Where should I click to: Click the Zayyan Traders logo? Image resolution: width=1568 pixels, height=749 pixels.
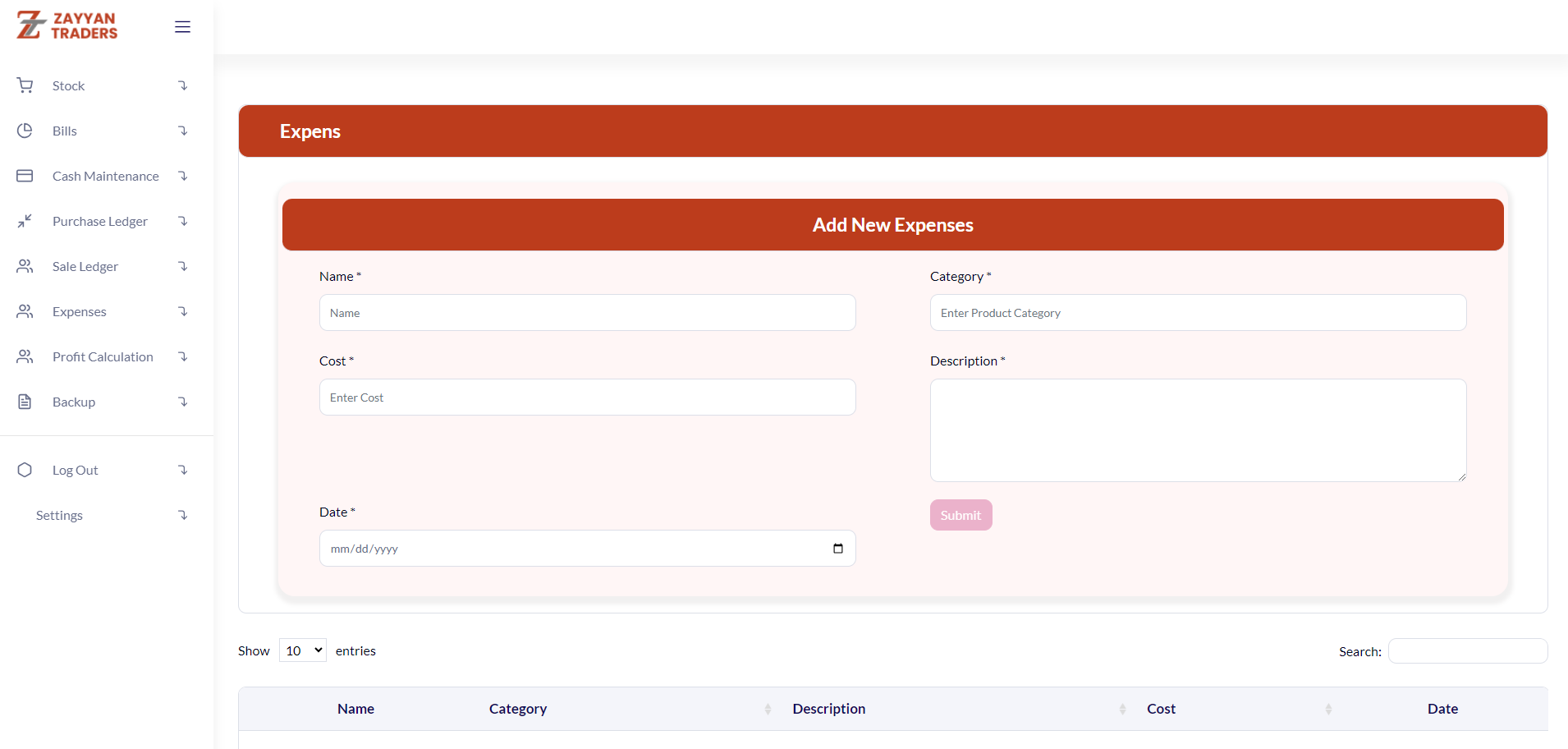[x=67, y=25]
